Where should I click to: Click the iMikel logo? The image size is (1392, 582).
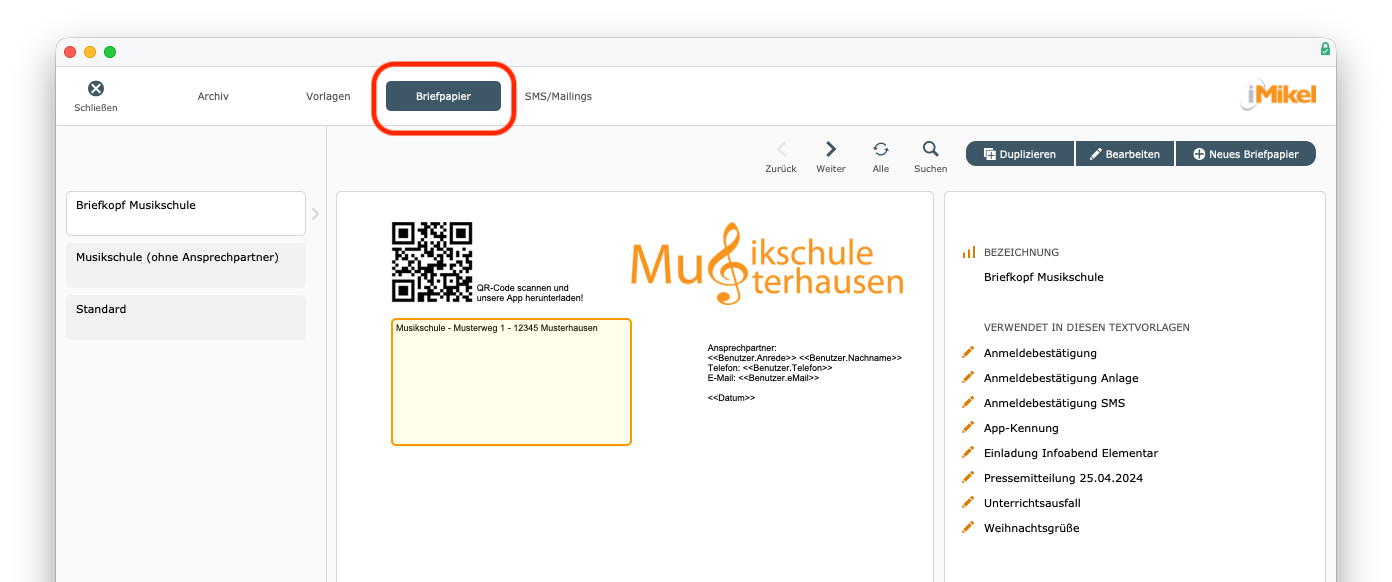(x=1278, y=95)
